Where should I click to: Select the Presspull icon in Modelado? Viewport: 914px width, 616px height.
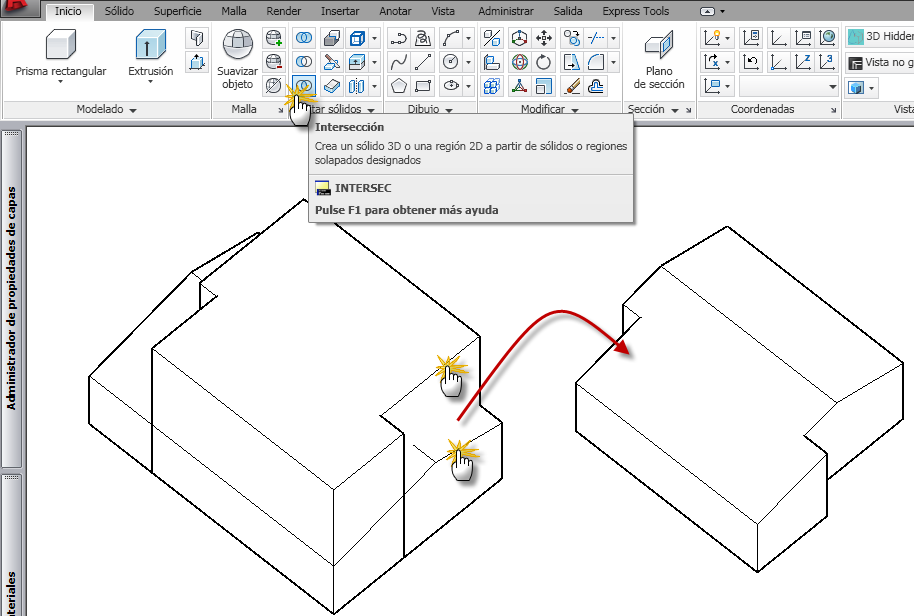pyautogui.click(x=197, y=62)
